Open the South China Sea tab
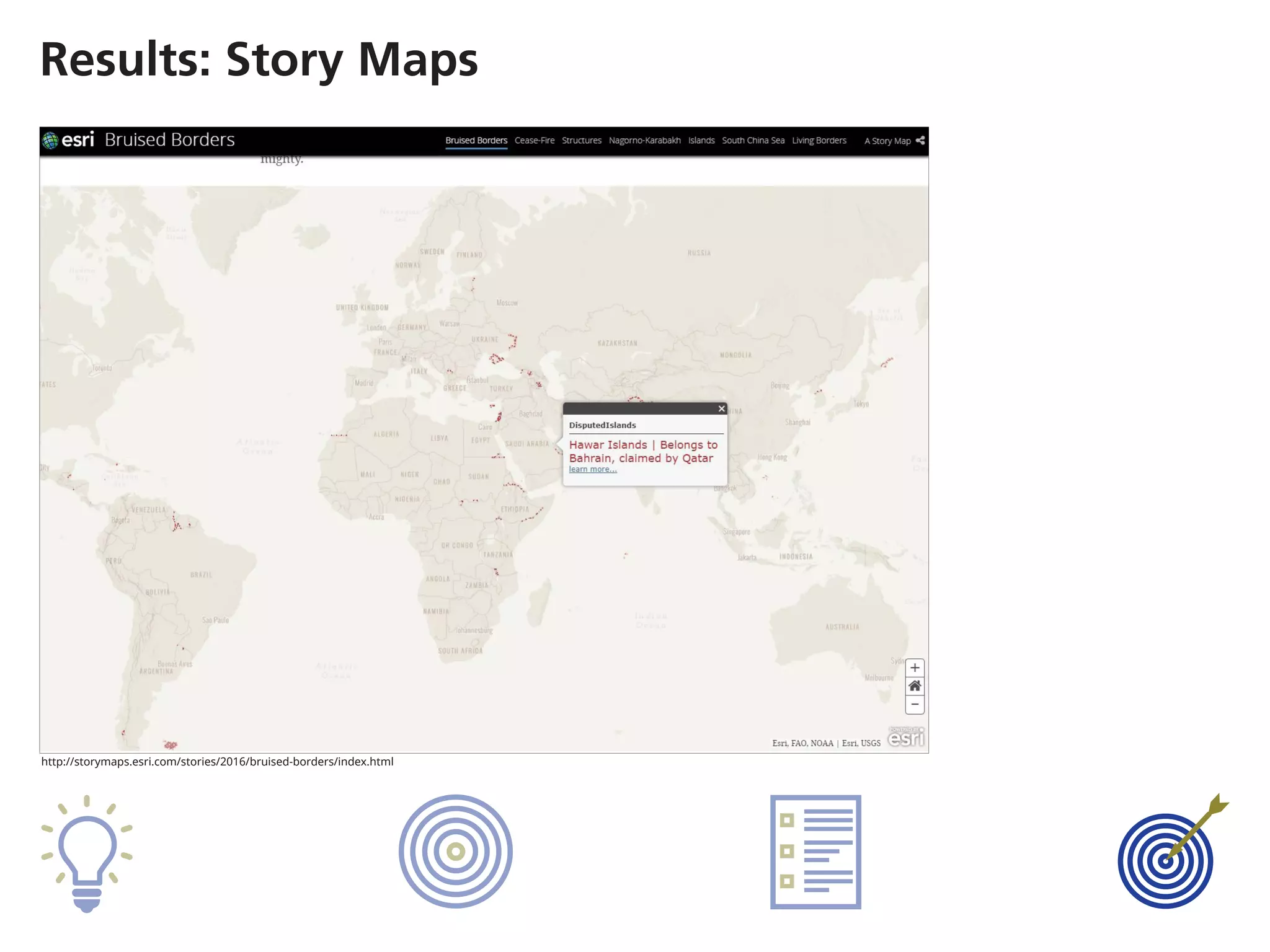 [753, 141]
